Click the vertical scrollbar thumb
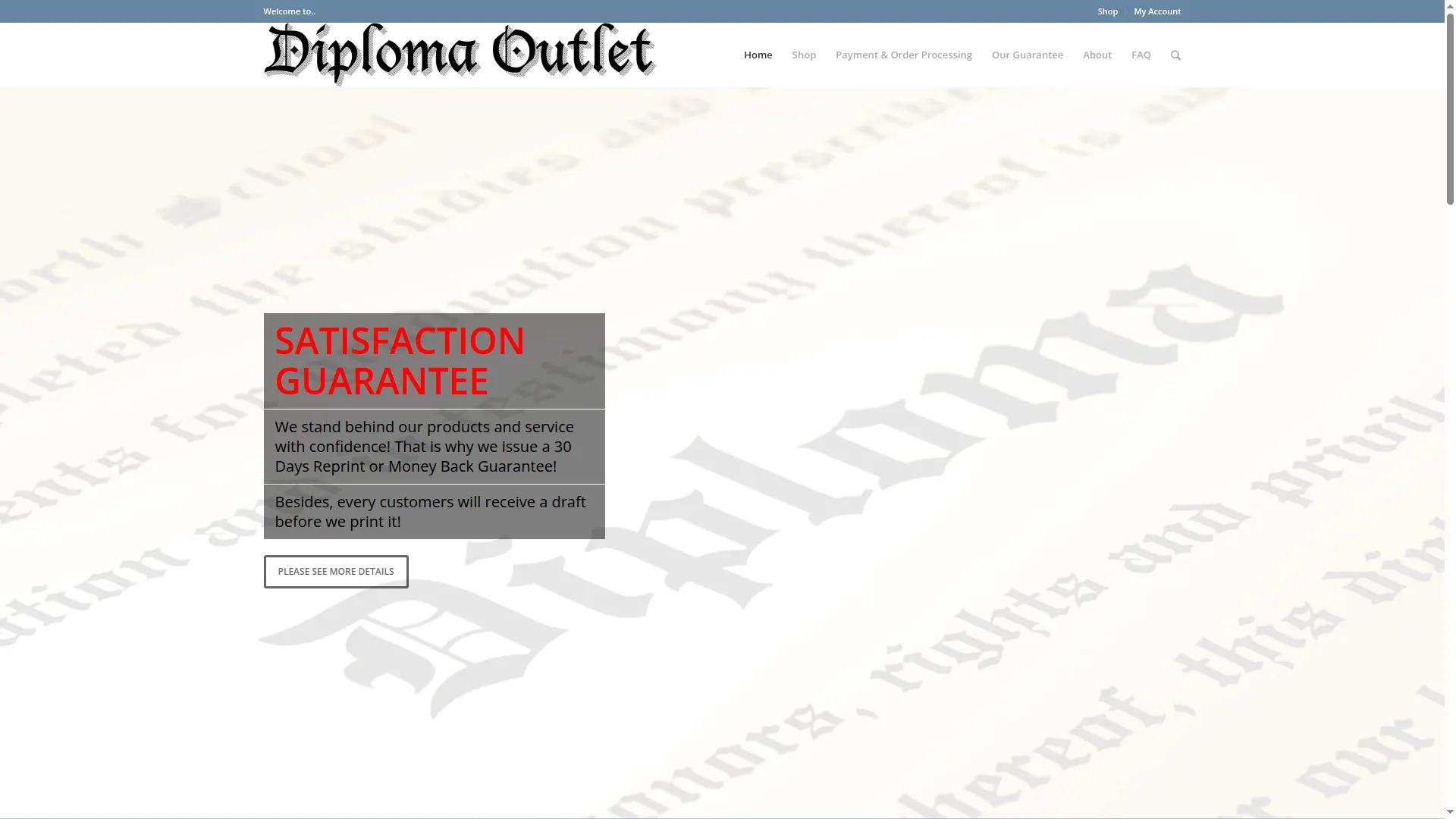1456x819 pixels. [1450, 108]
